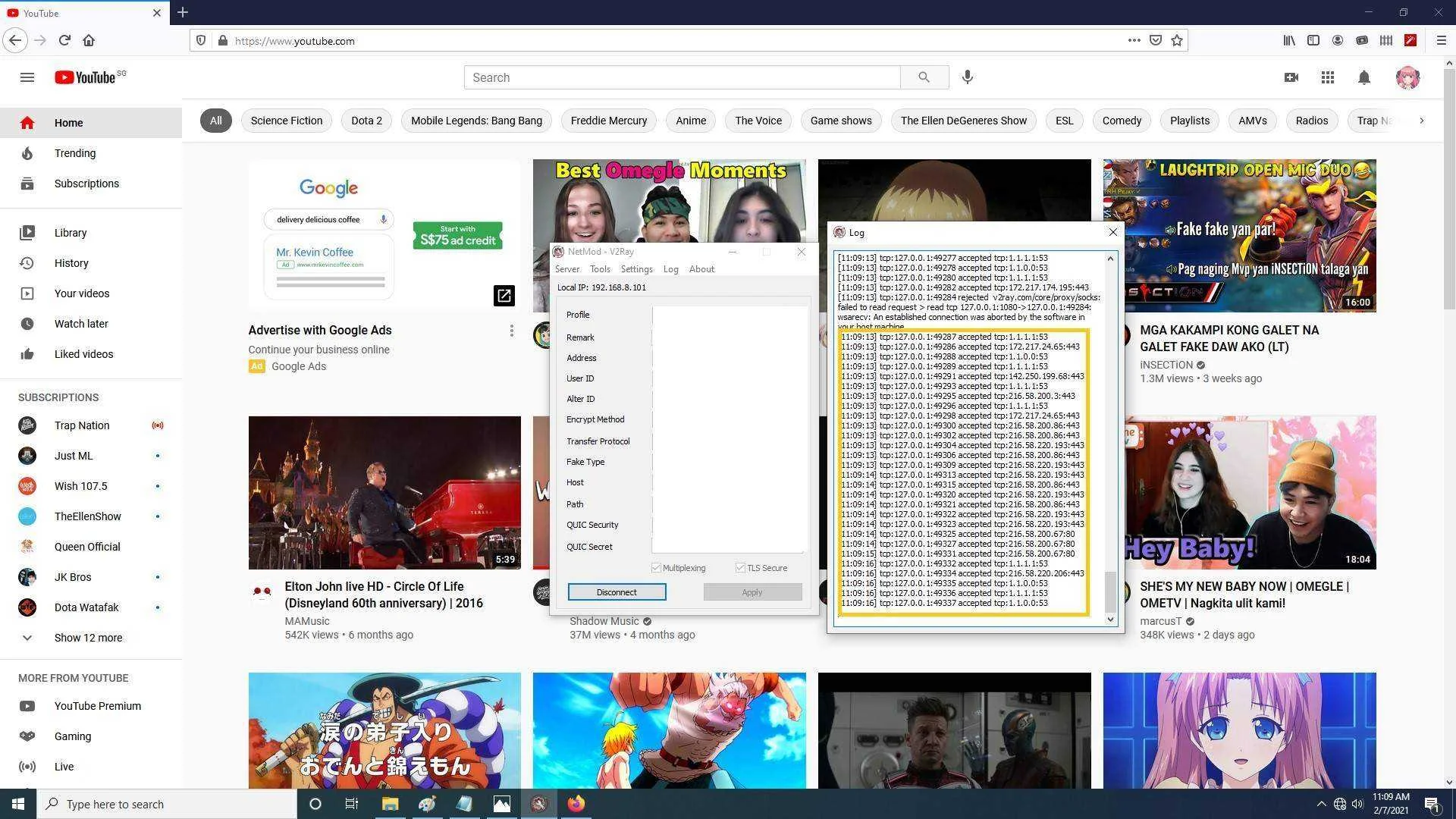Select the Freddie Mercury chip
Image resolution: width=1456 pixels, height=819 pixels.
point(609,121)
